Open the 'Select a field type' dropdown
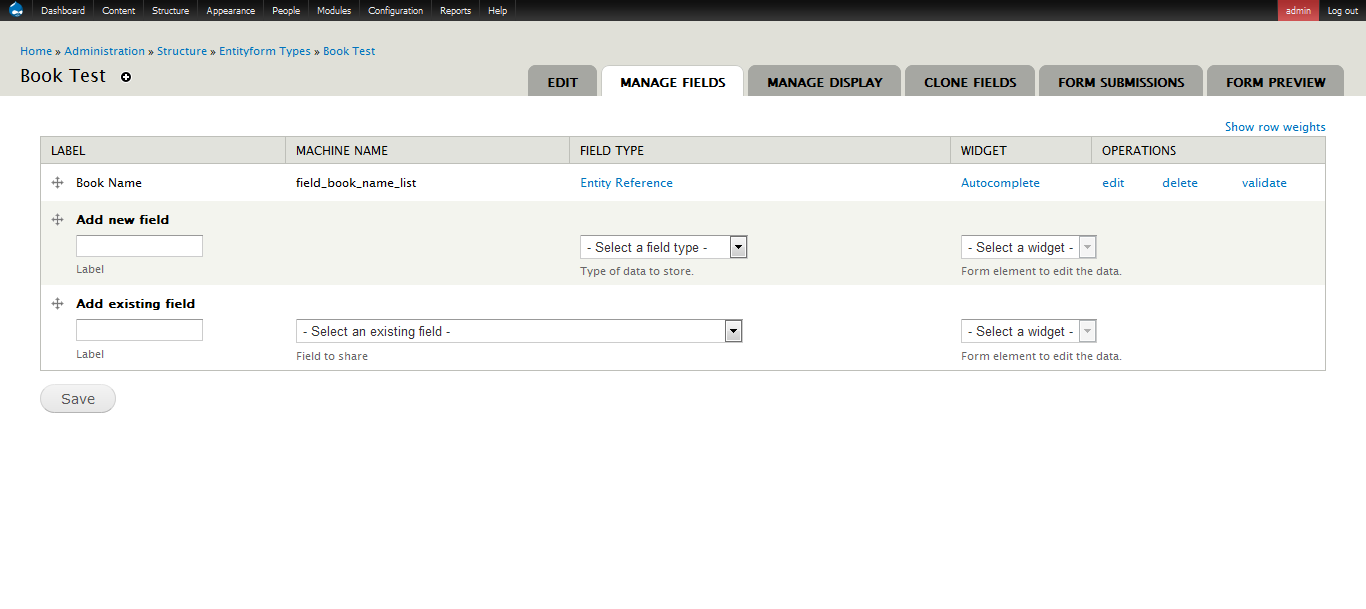The width and height of the screenshot is (1366, 609). click(663, 247)
